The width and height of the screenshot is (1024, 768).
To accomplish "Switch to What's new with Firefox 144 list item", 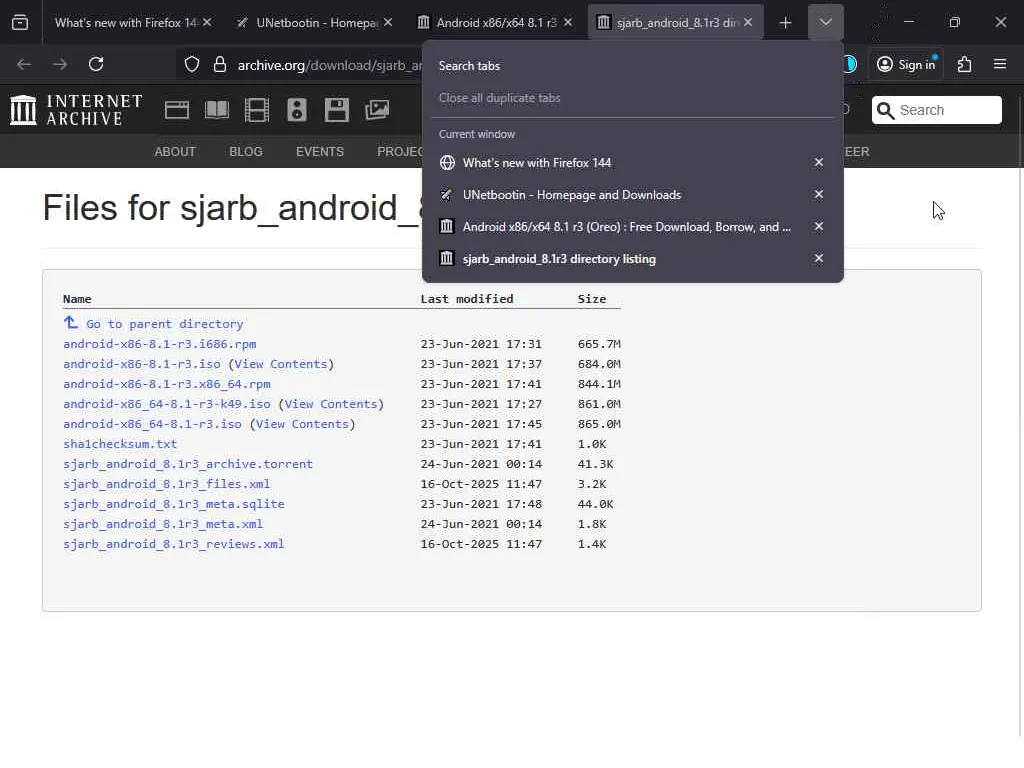I will [620, 163].
